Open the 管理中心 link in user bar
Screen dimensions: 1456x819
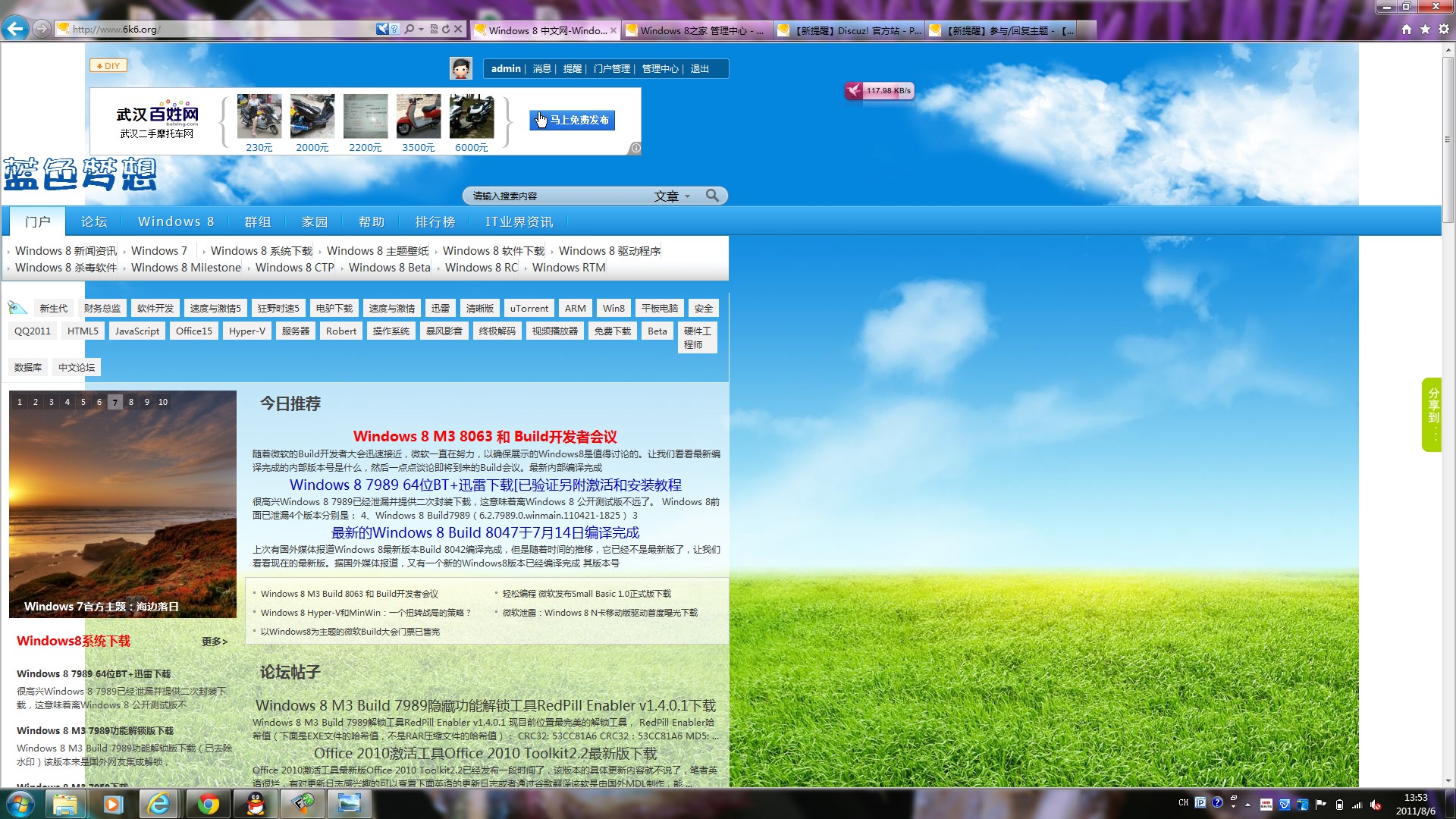point(661,69)
